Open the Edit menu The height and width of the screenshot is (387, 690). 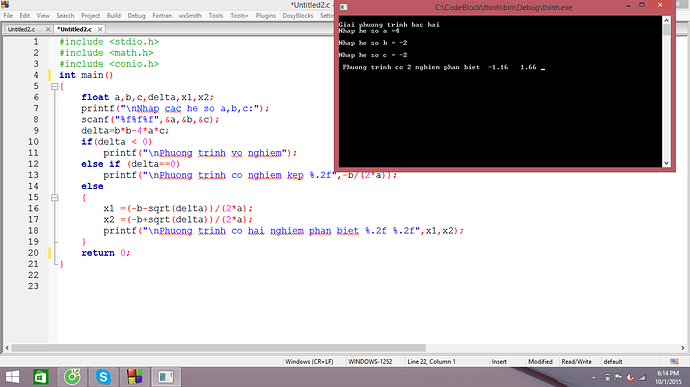coord(25,15)
